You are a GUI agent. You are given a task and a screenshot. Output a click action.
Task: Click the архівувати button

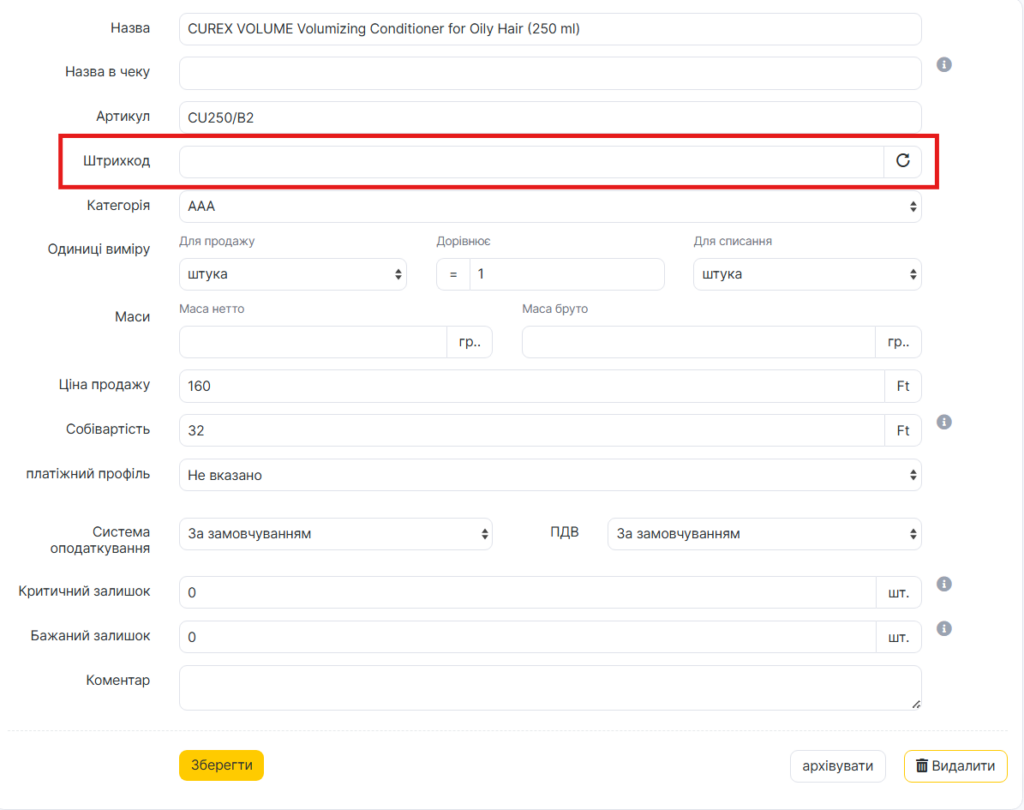pos(838,767)
